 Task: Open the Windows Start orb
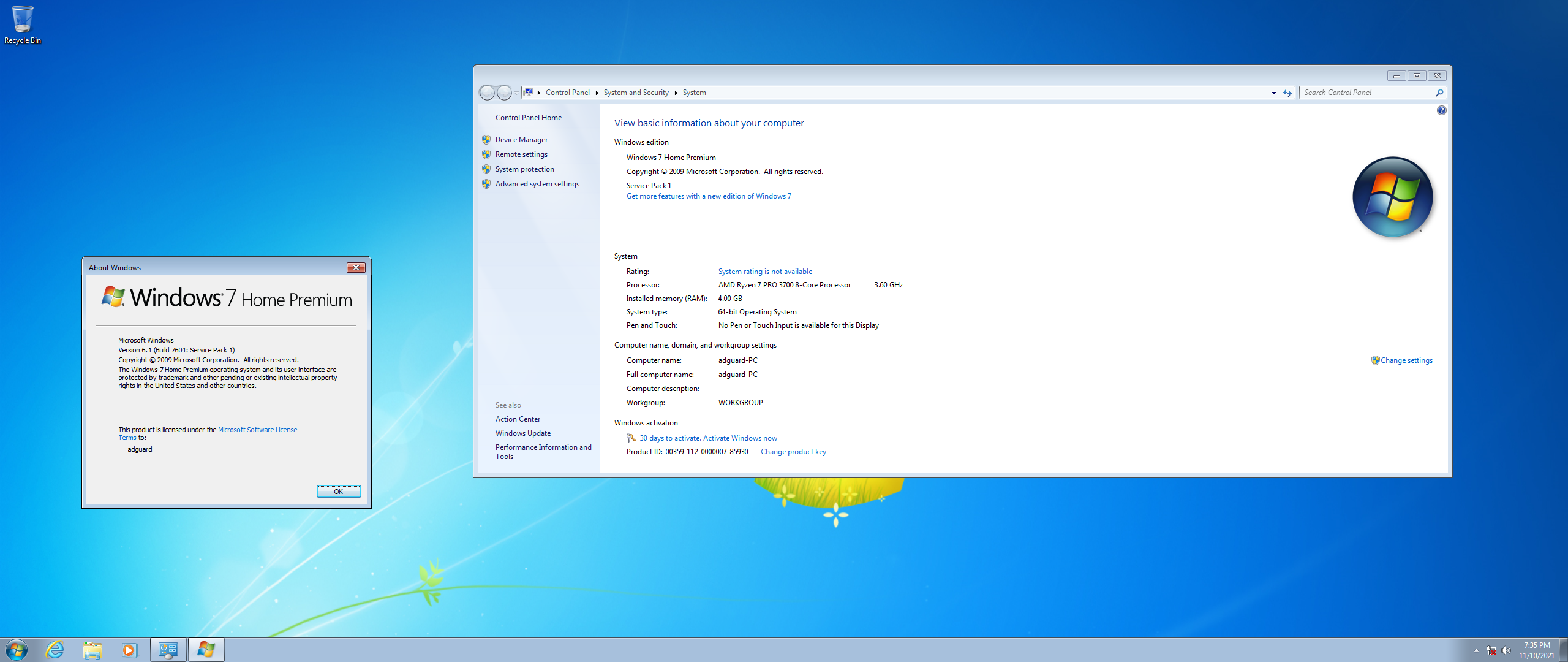point(17,650)
